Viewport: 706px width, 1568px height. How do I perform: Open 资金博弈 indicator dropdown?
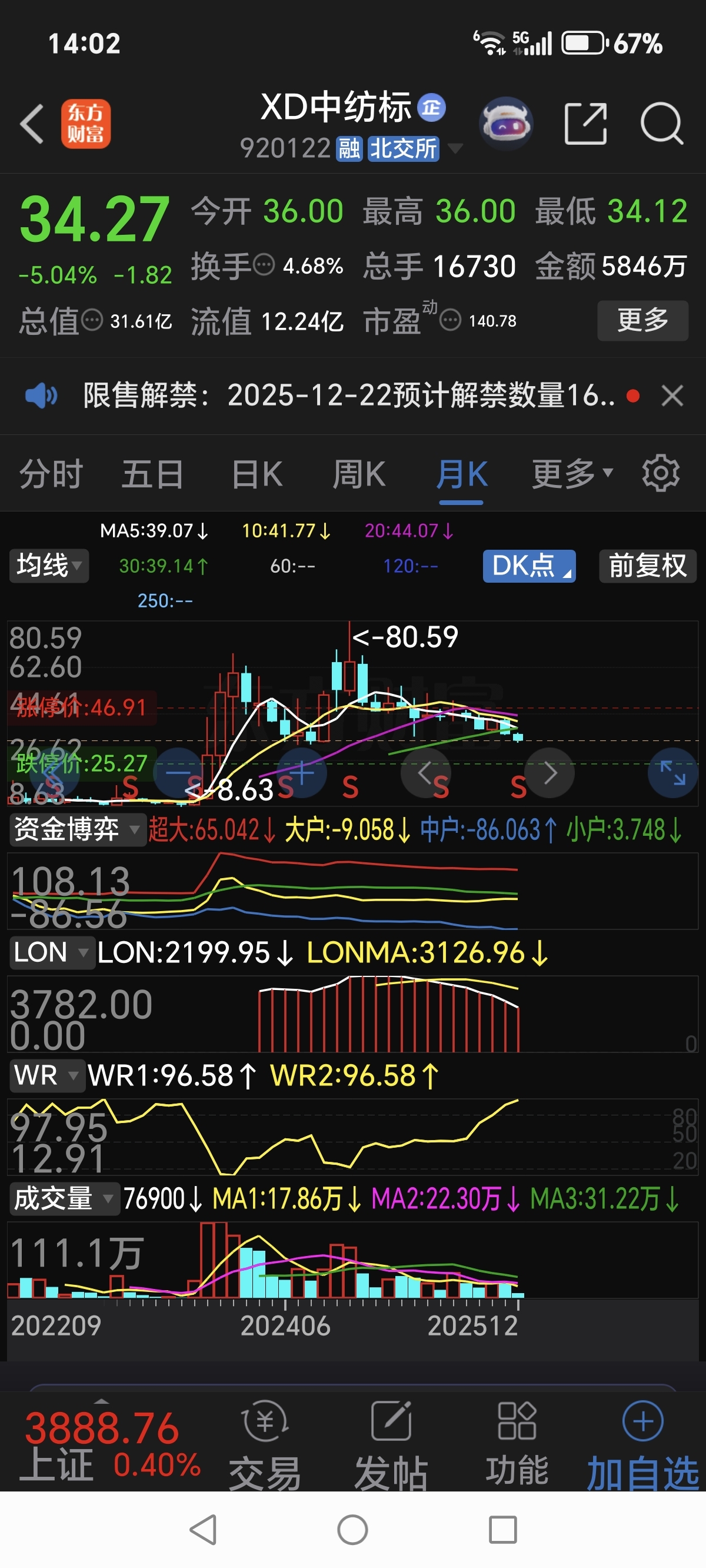78,829
